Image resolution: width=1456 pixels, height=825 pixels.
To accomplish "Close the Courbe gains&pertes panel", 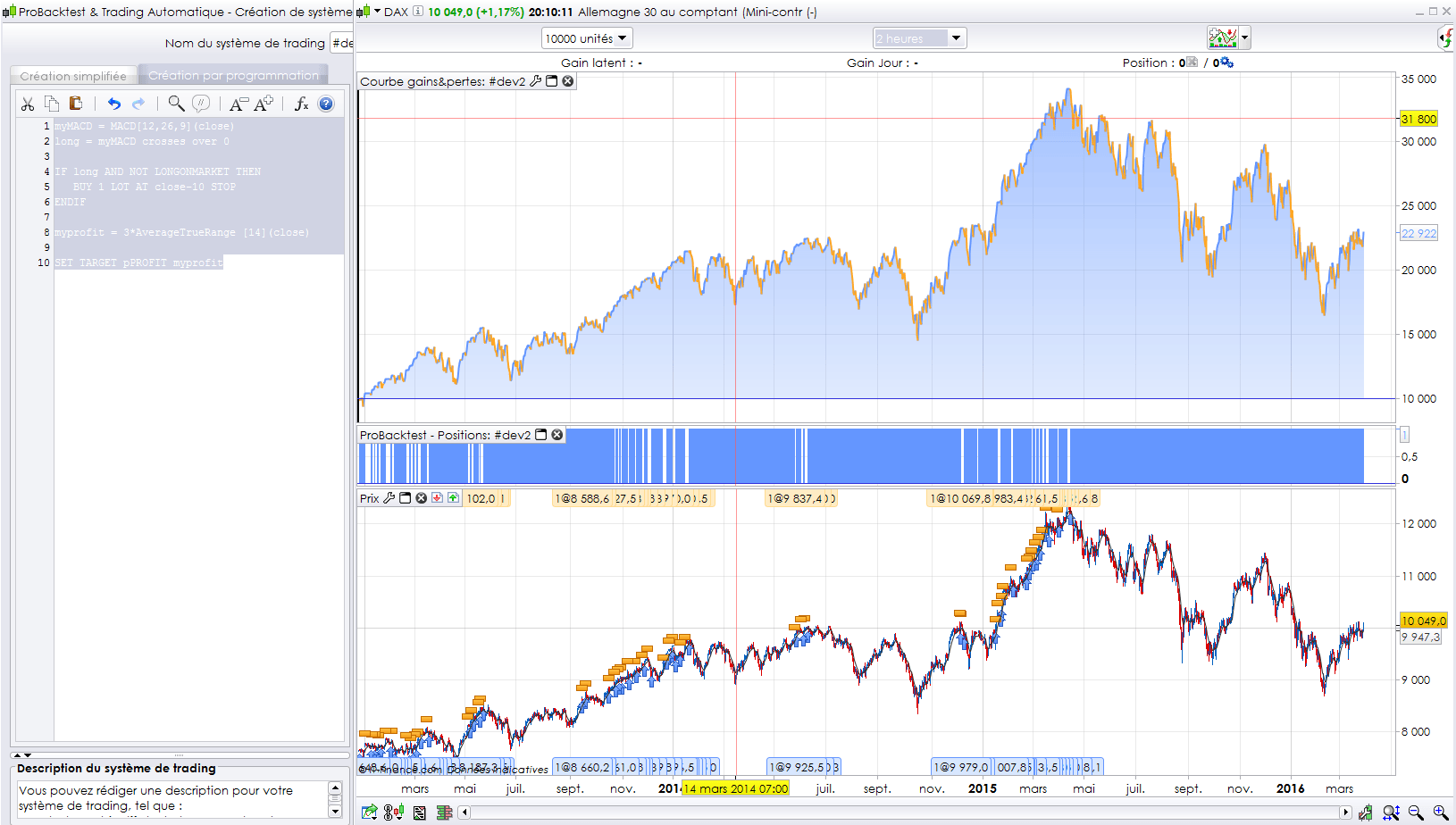I will point(567,81).
